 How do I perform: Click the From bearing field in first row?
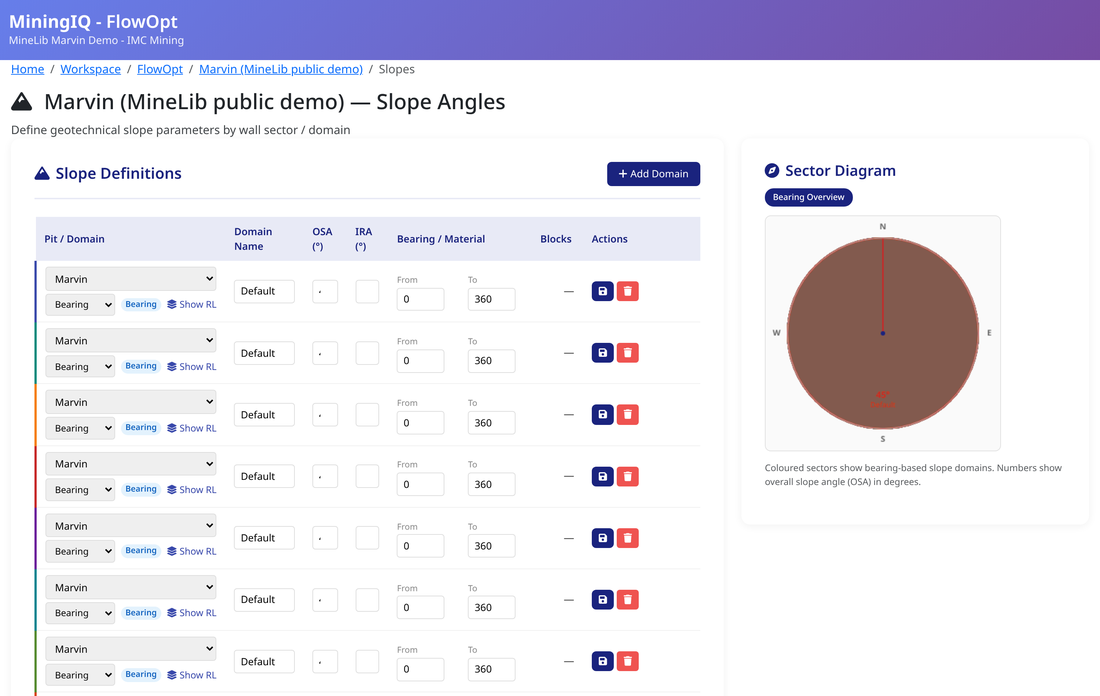pos(420,299)
